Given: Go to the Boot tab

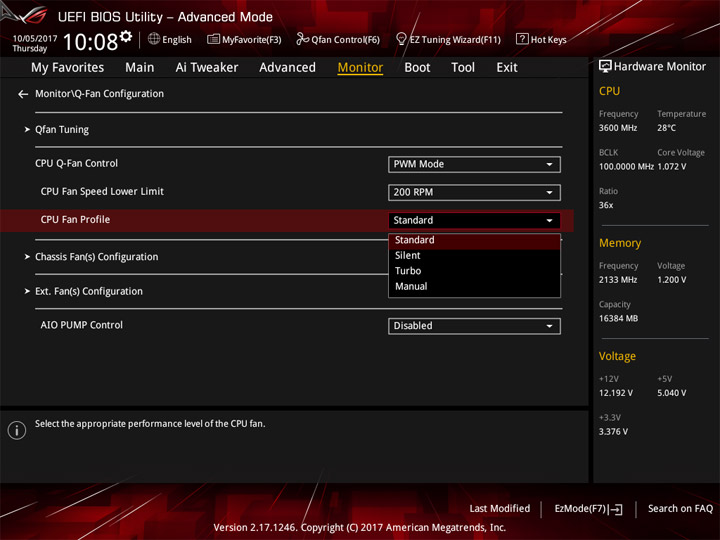Looking at the screenshot, I should [x=417, y=68].
